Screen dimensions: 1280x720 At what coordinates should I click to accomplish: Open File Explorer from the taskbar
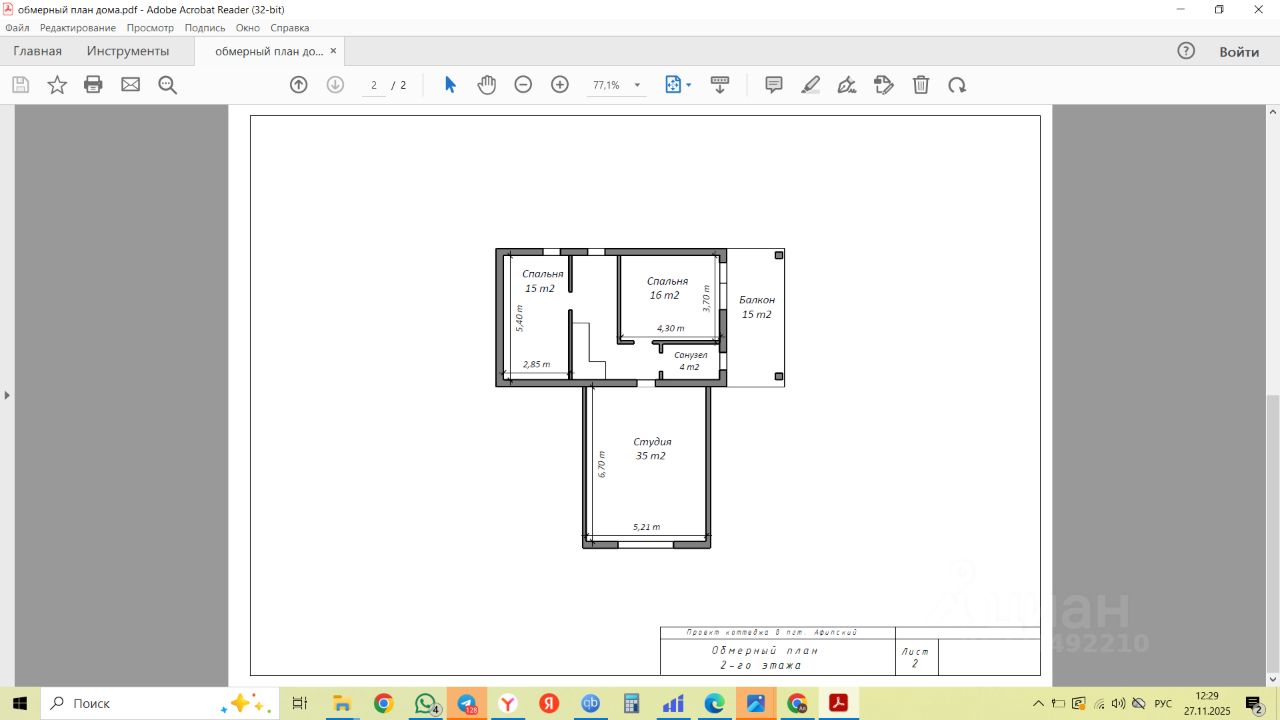tap(342, 703)
